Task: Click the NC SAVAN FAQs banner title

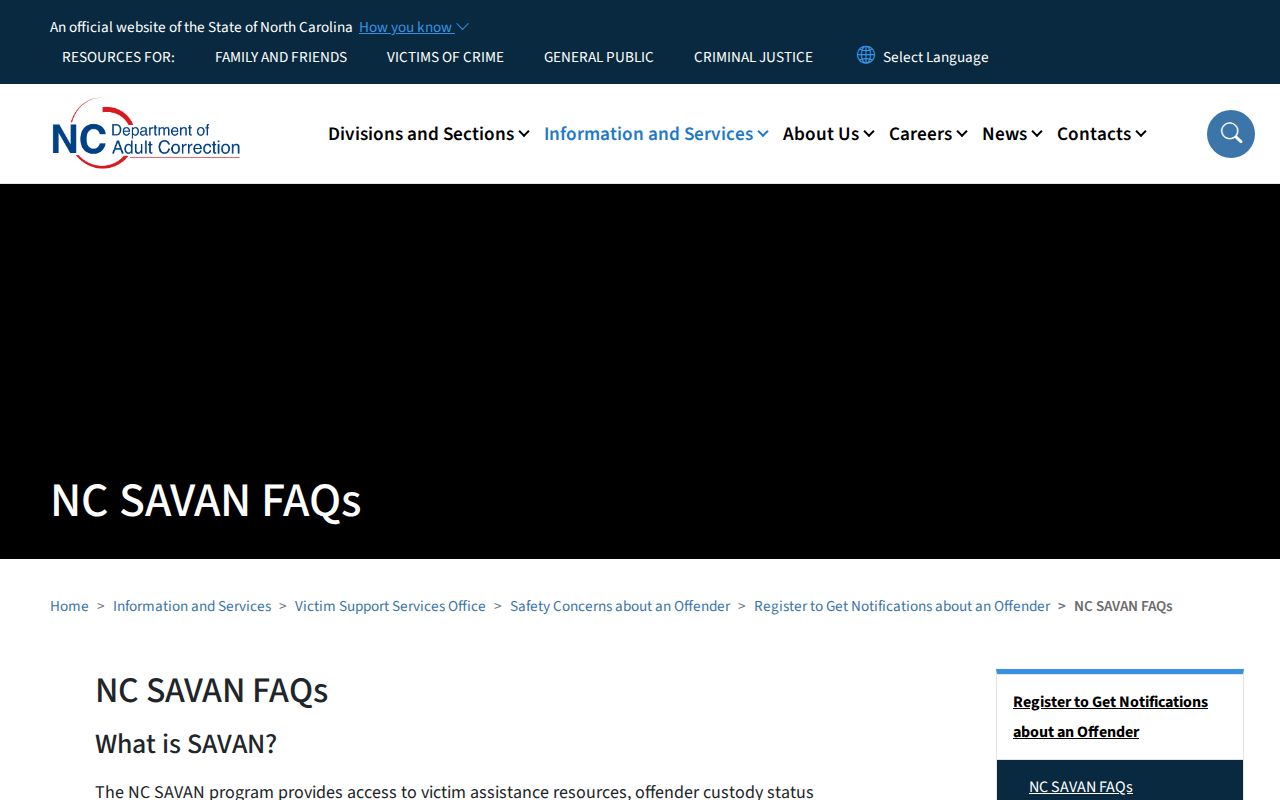Action: point(206,500)
